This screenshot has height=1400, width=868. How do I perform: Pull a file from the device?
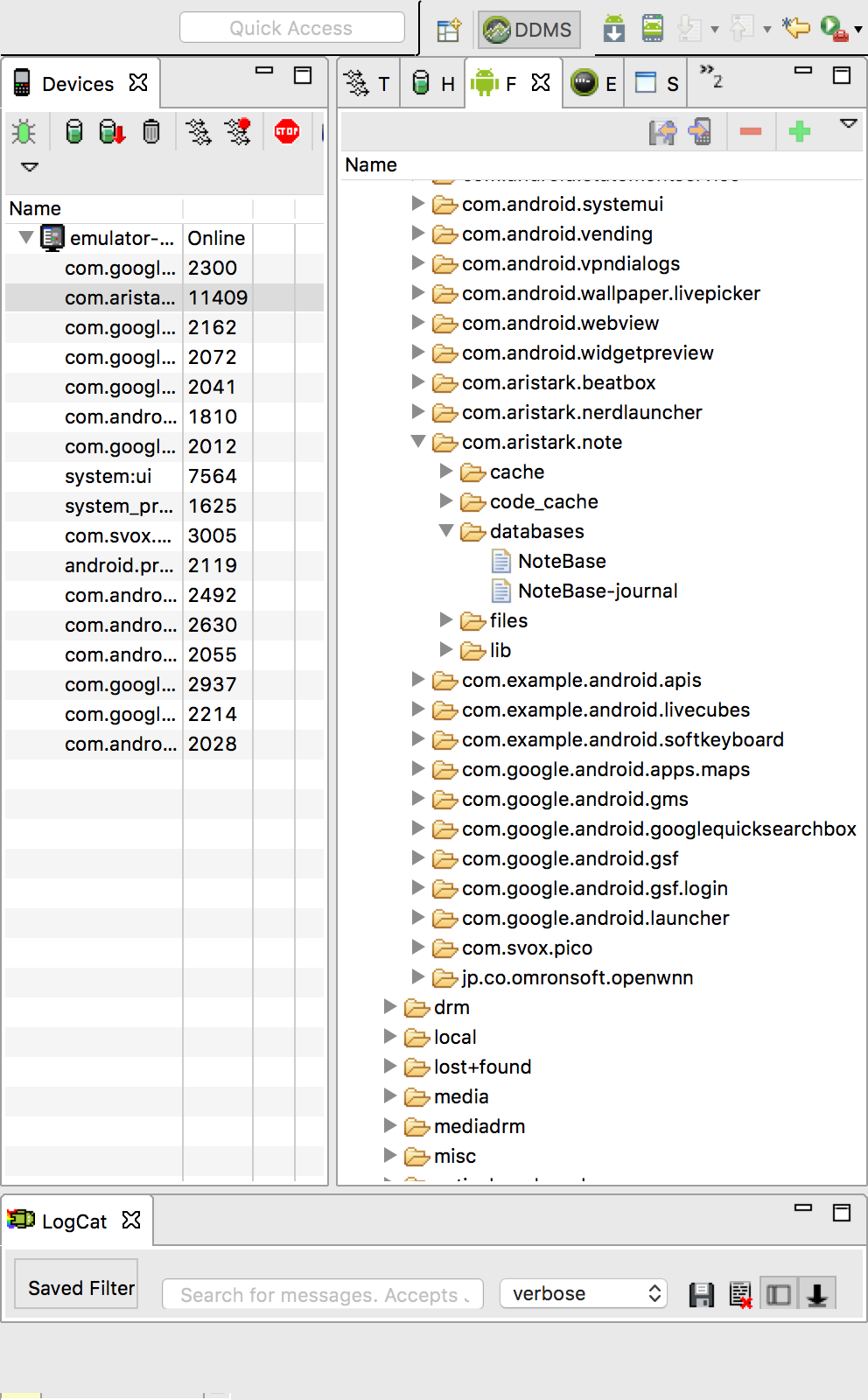(662, 132)
